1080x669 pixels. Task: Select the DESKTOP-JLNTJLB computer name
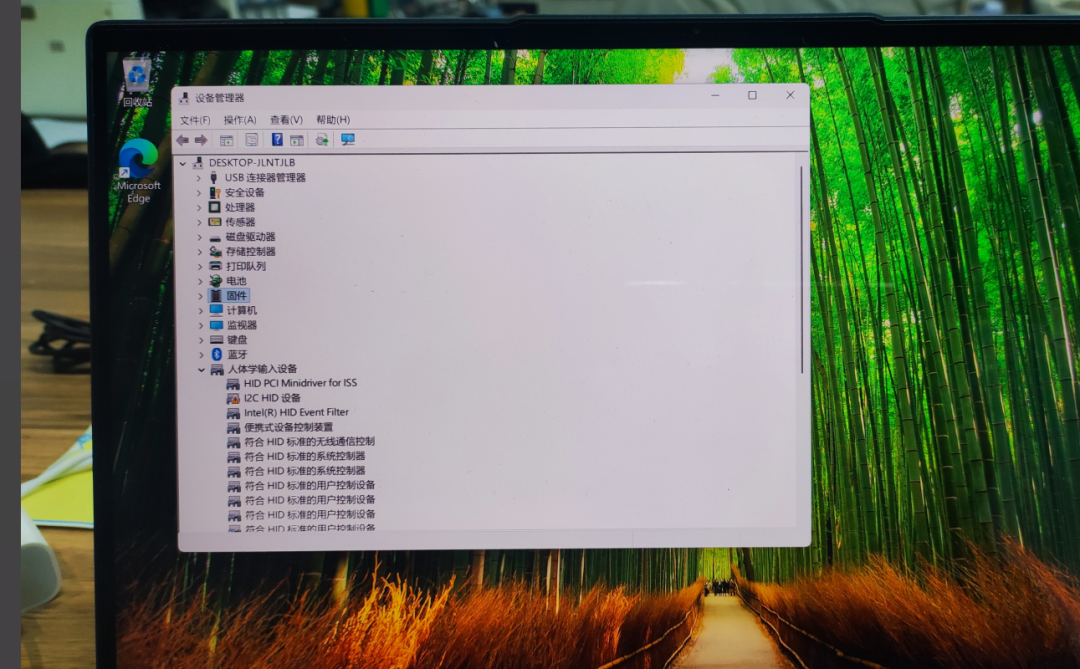(252, 163)
